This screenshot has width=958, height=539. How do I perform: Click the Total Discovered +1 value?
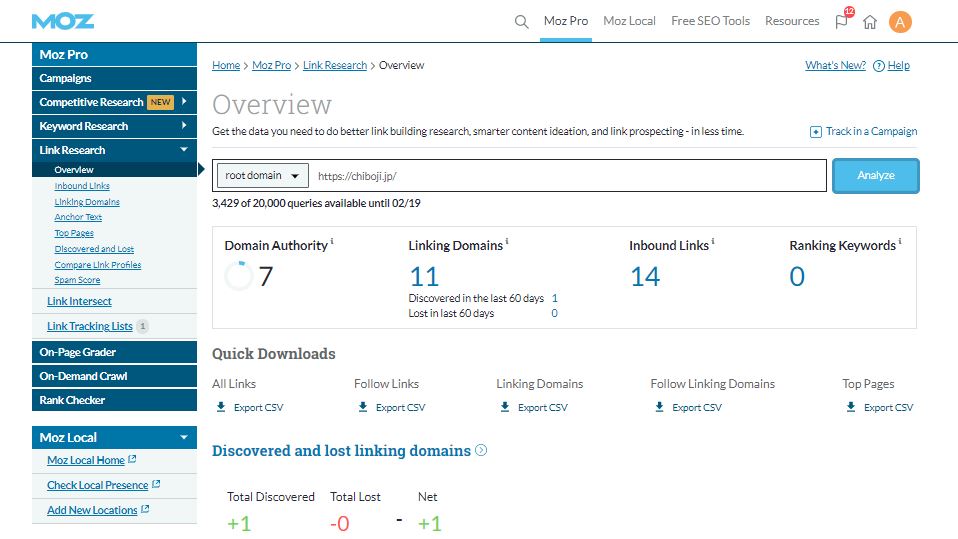[240, 524]
